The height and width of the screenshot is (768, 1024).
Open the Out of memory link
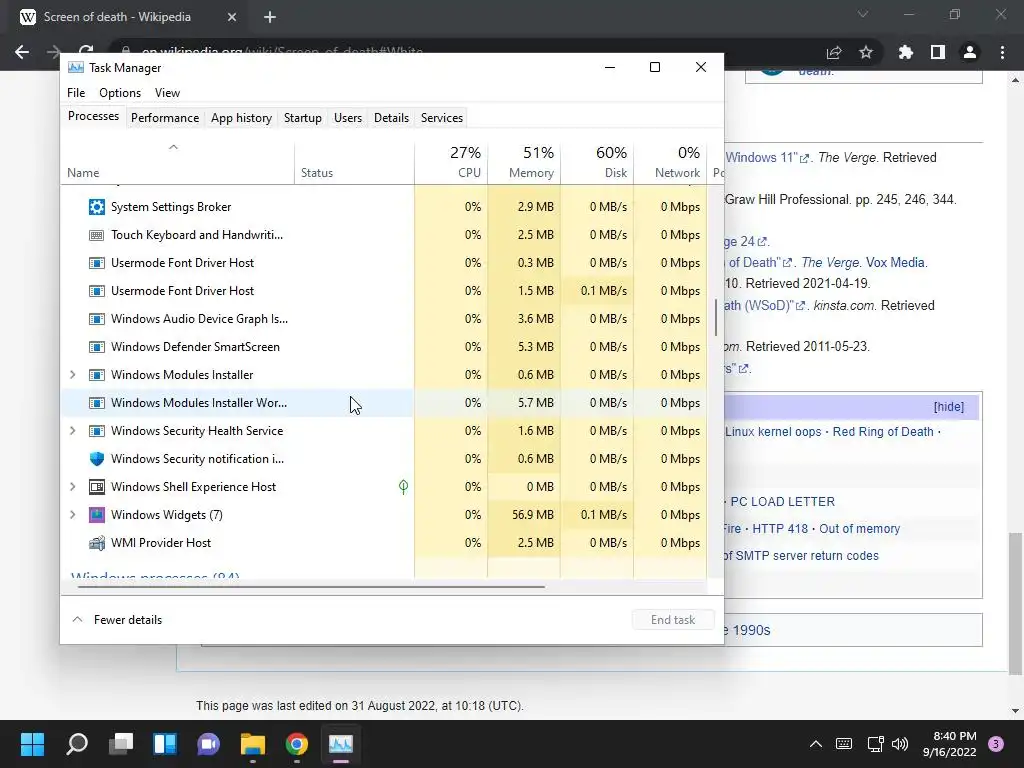[859, 529]
